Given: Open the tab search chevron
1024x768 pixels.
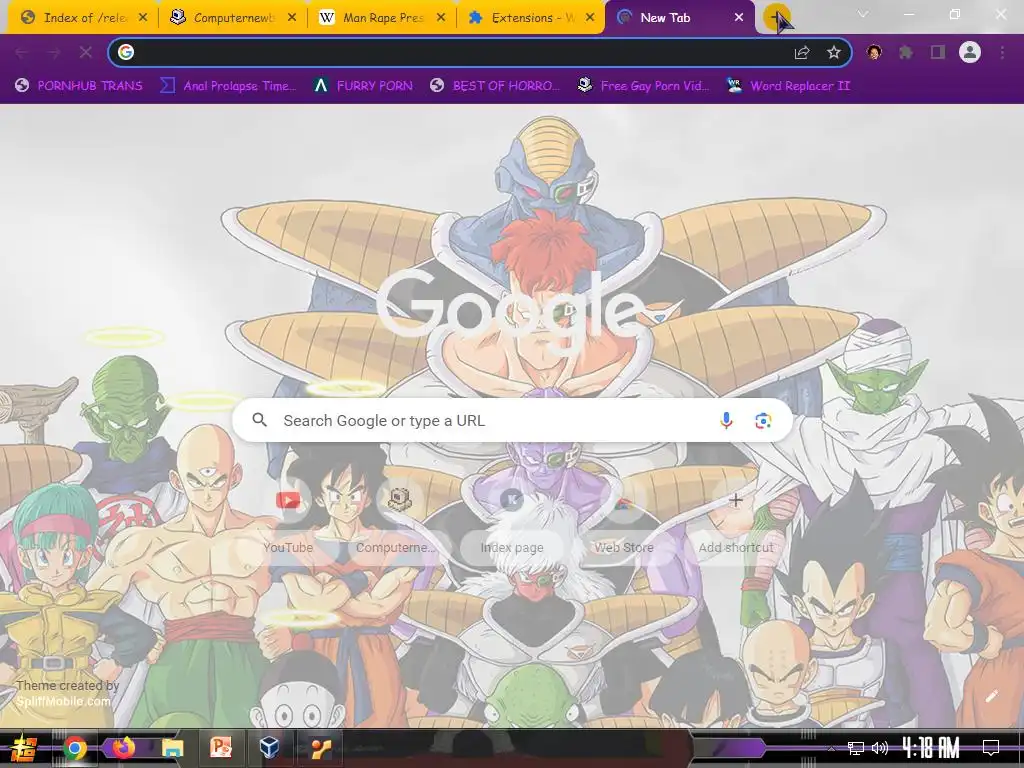Looking at the screenshot, I should pyautogui.click(x=863, y=14).
